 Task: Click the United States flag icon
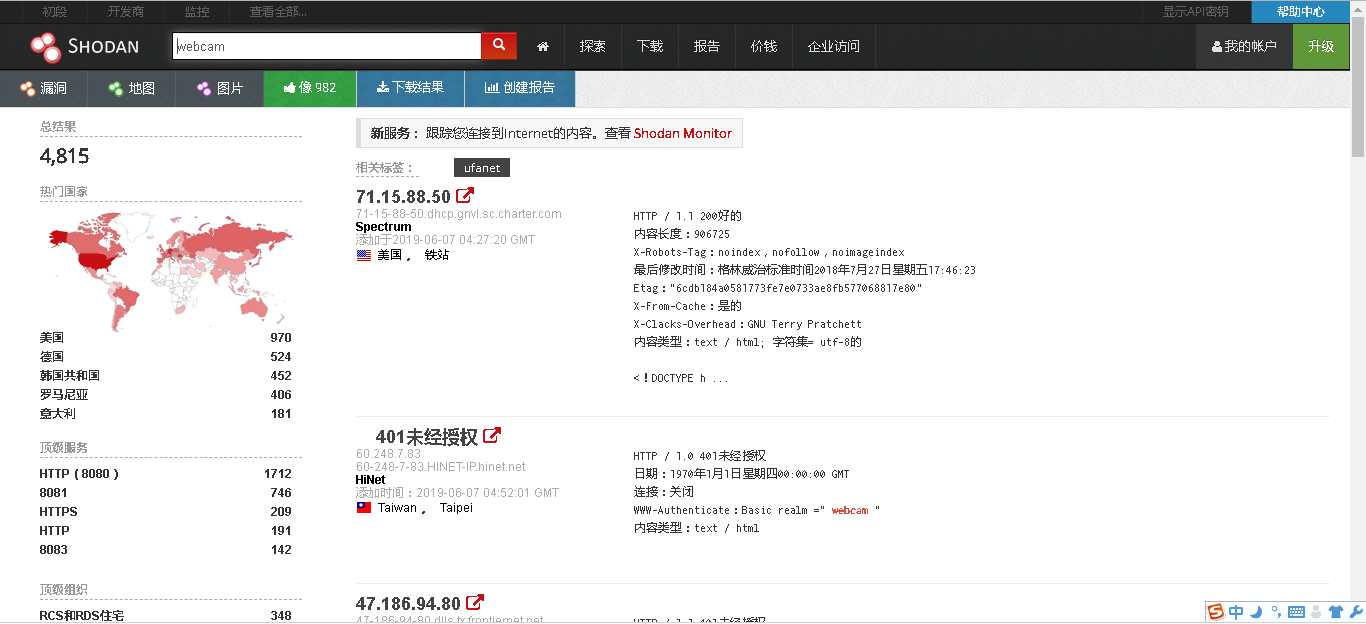[364, 255]
